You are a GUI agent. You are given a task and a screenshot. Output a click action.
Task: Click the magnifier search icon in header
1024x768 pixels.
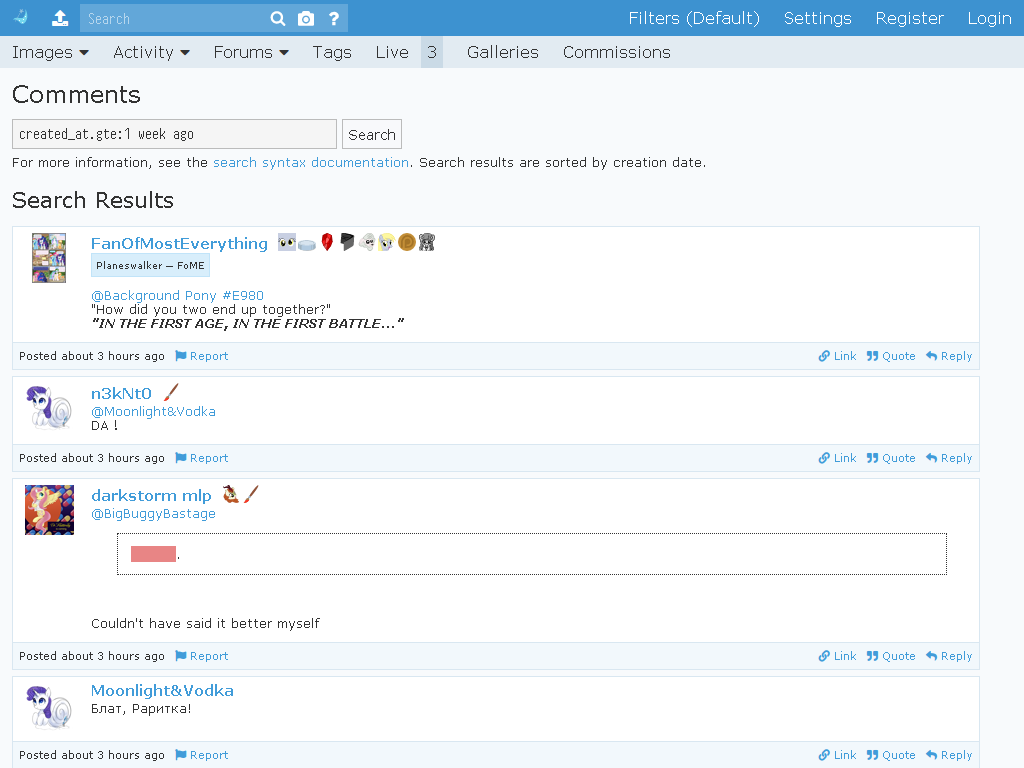(278, 19)
